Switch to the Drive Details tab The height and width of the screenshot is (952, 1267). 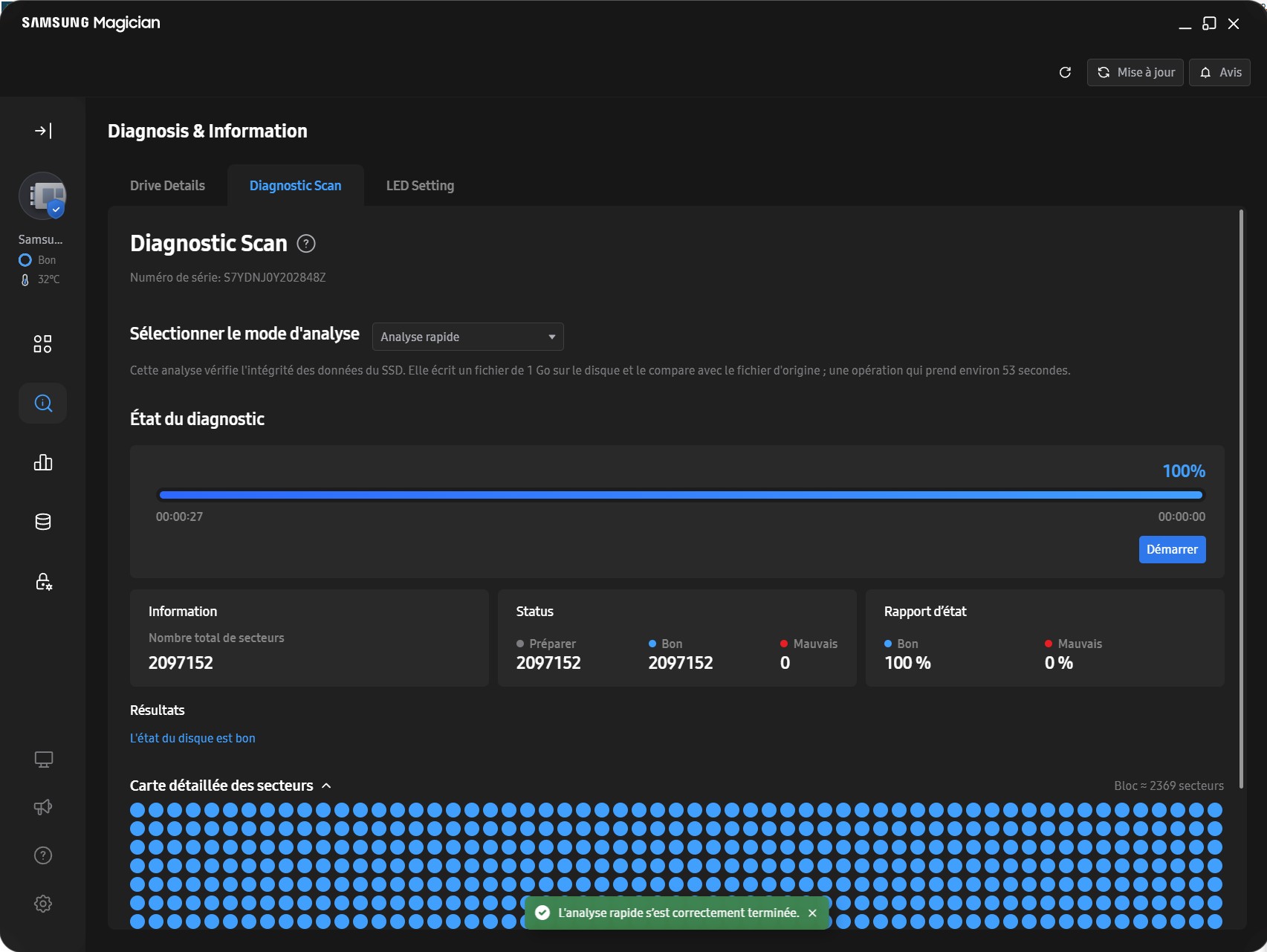pos(167,186)
